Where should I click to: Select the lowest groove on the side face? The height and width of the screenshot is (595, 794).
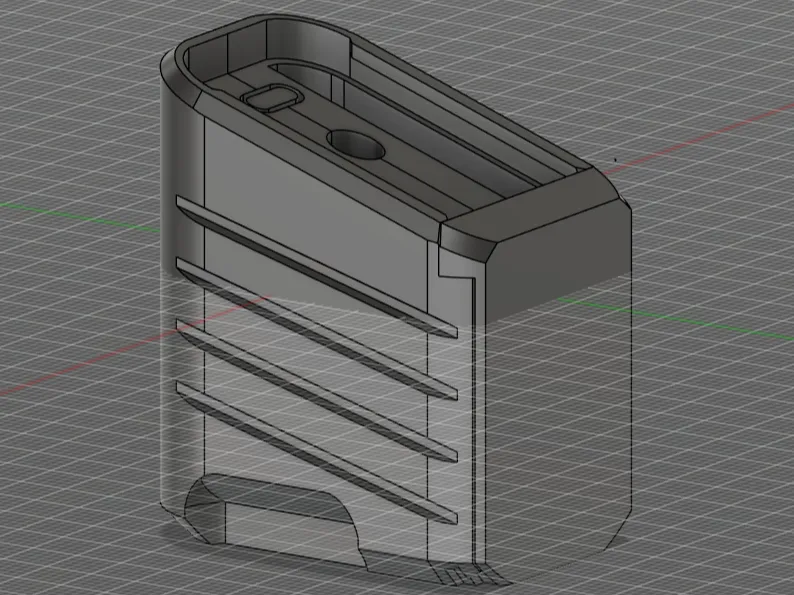[x=316, y=452]
